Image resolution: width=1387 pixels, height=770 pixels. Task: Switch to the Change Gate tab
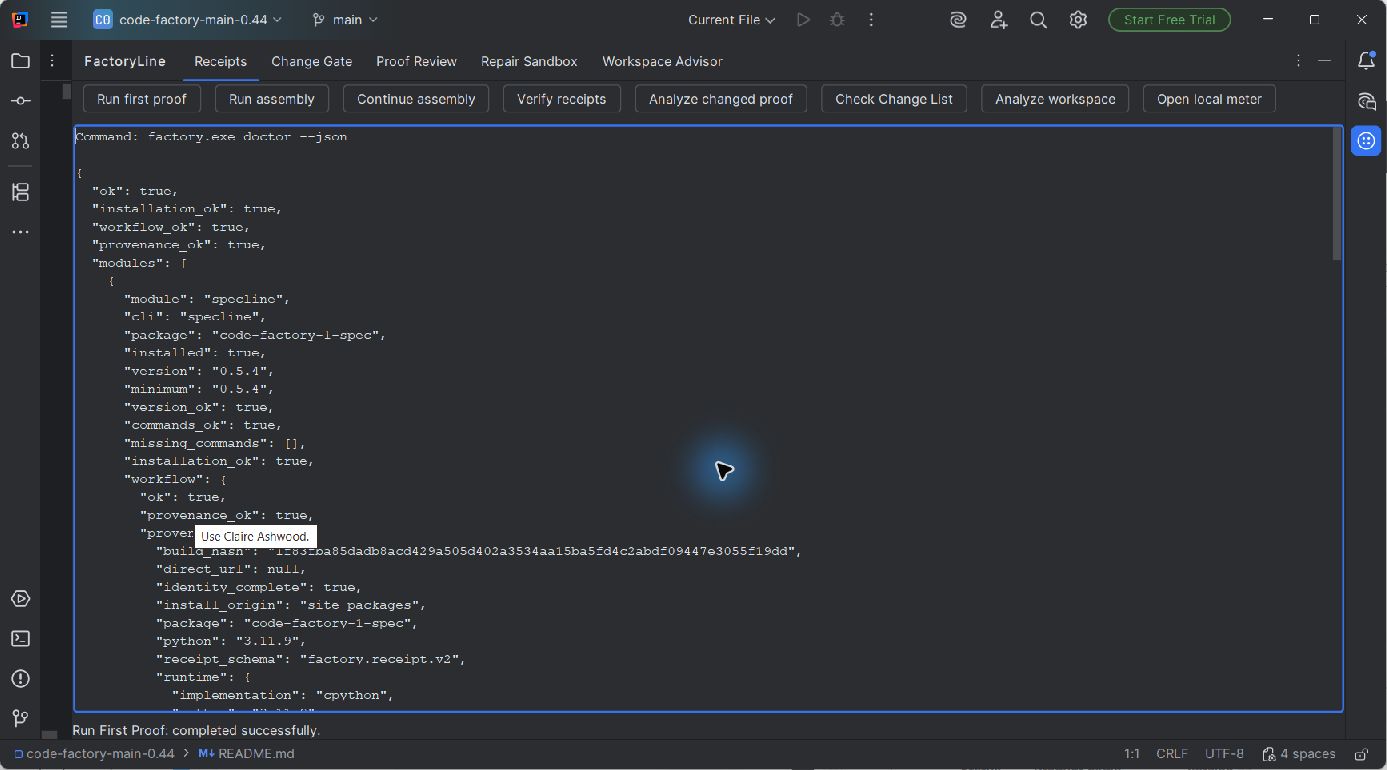(312, 61)
